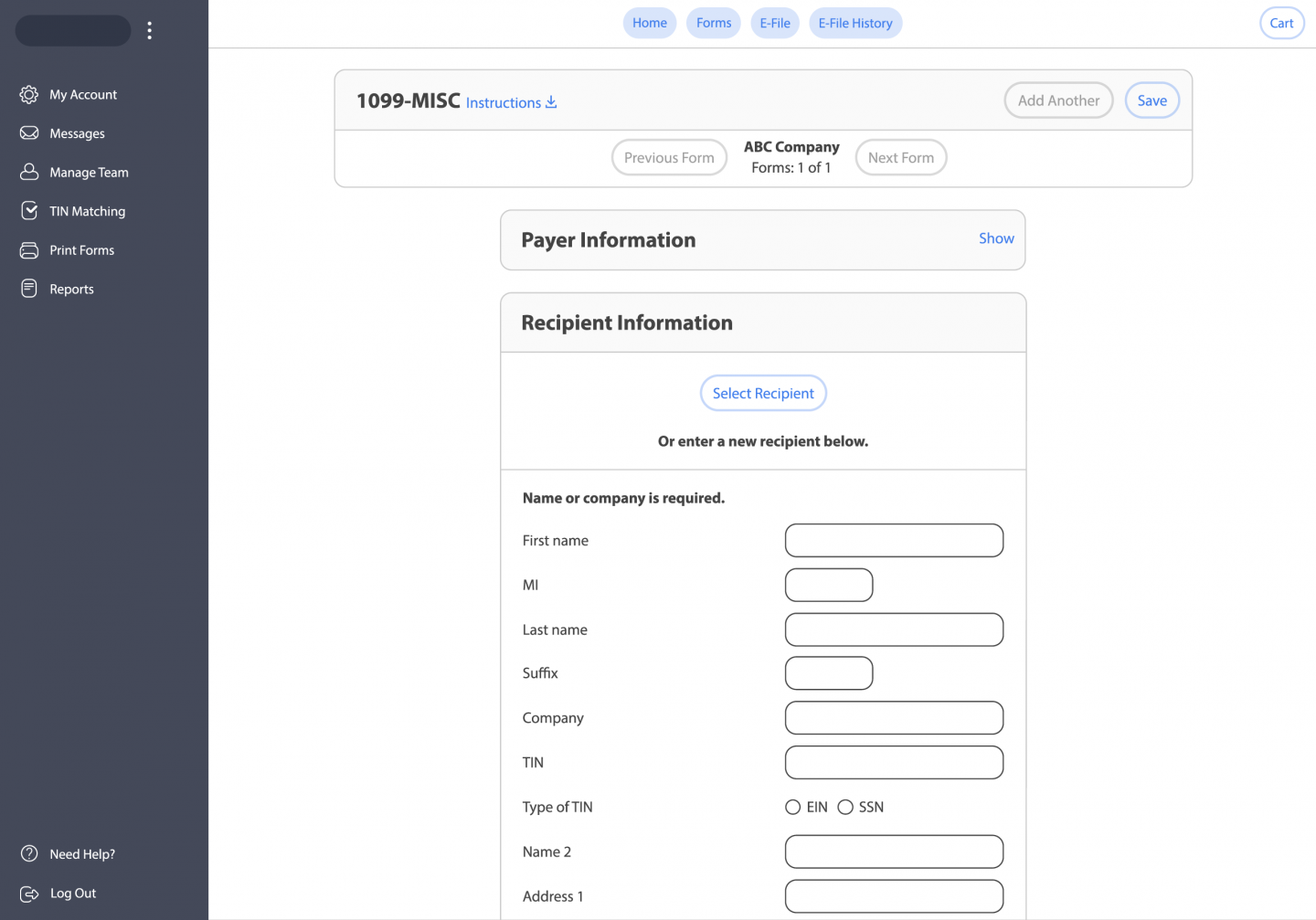Image resolution: width=1316 pixels, height=920 pixels.
Task: Open Messages envelope icon in sidebar
Action: (x=29, y=133)
